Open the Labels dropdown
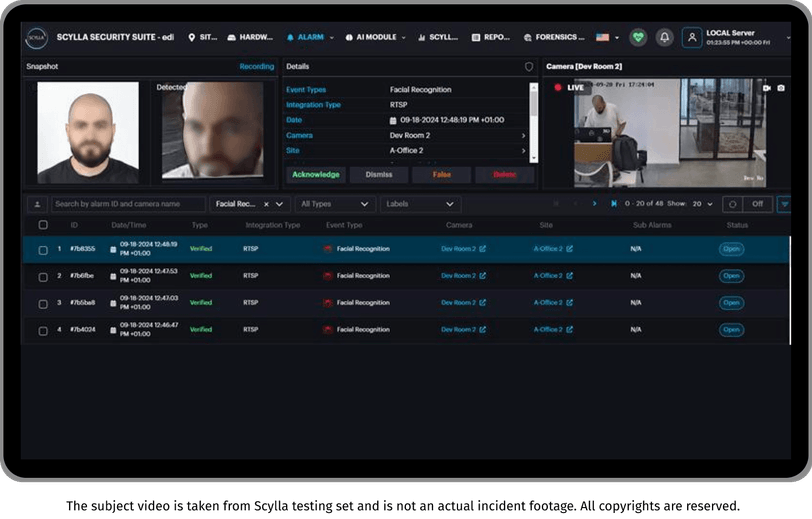The height and width of the screenshot is (519, 812). click(x=420, y=204)
